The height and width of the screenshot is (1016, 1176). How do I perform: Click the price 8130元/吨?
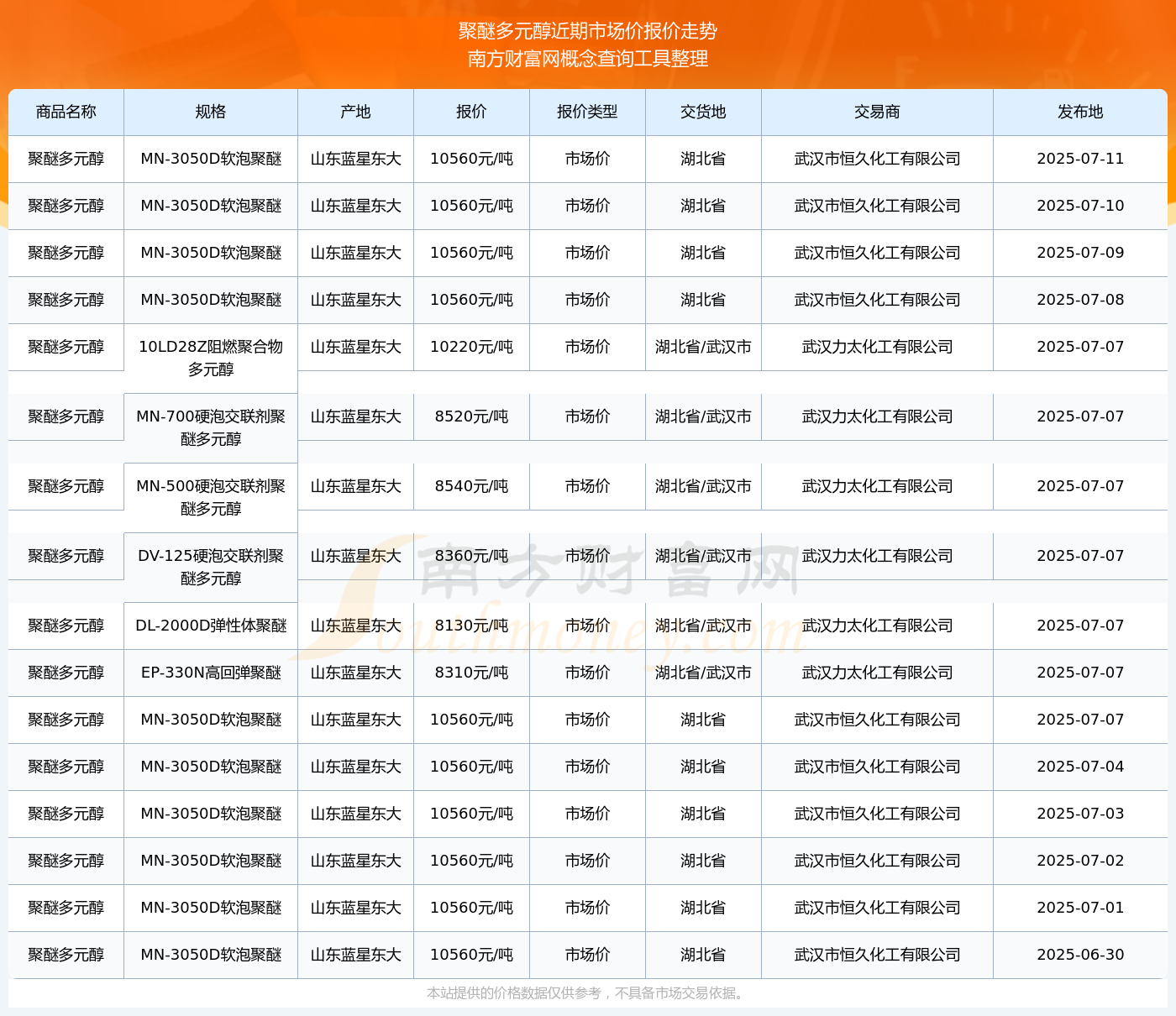click(x=472, y=626)
